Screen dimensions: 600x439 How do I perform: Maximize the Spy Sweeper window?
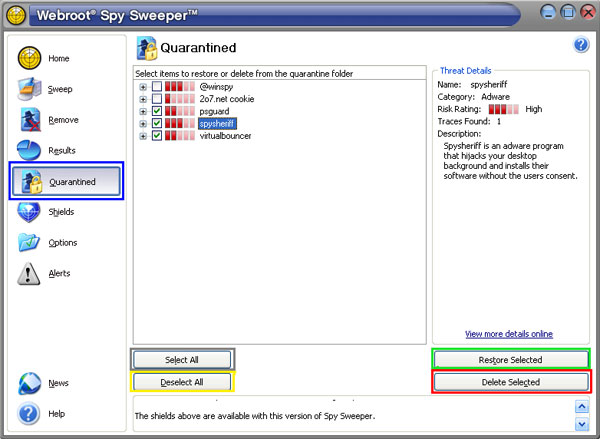click(x=568, y=13)
